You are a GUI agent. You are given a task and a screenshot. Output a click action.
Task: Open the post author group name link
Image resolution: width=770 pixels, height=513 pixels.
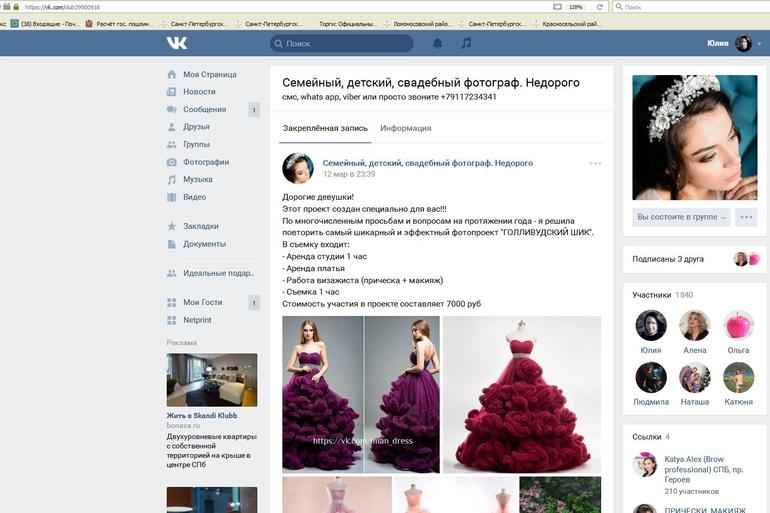coord(427,162)
